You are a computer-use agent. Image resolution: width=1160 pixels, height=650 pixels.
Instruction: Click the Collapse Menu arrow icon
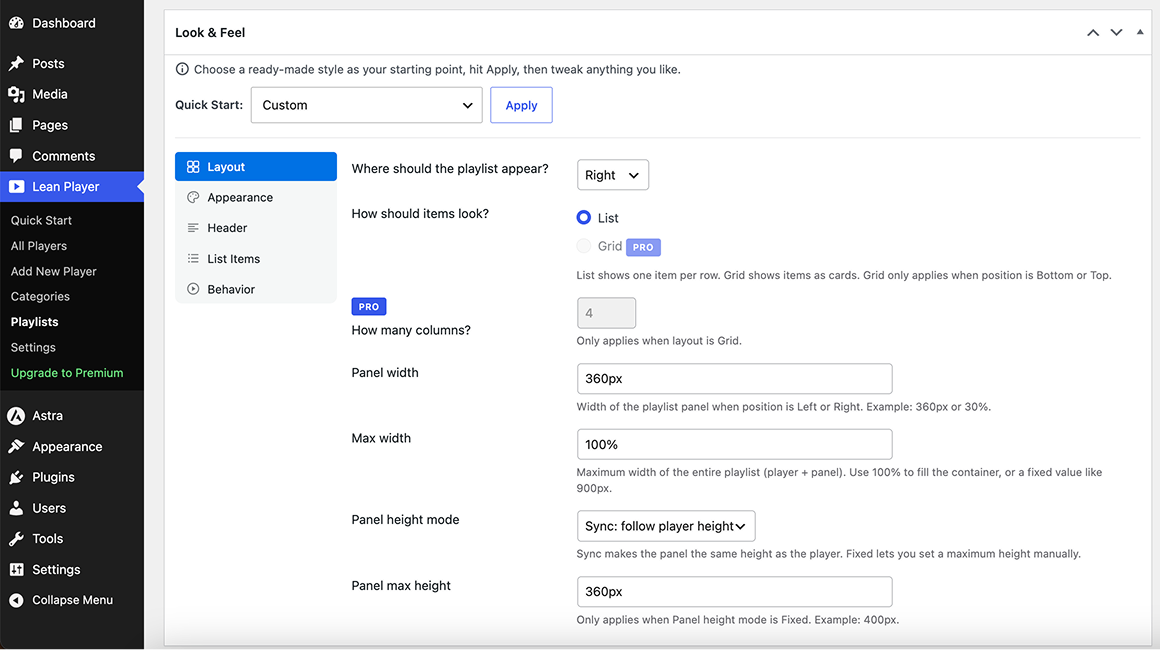(16, 600)
